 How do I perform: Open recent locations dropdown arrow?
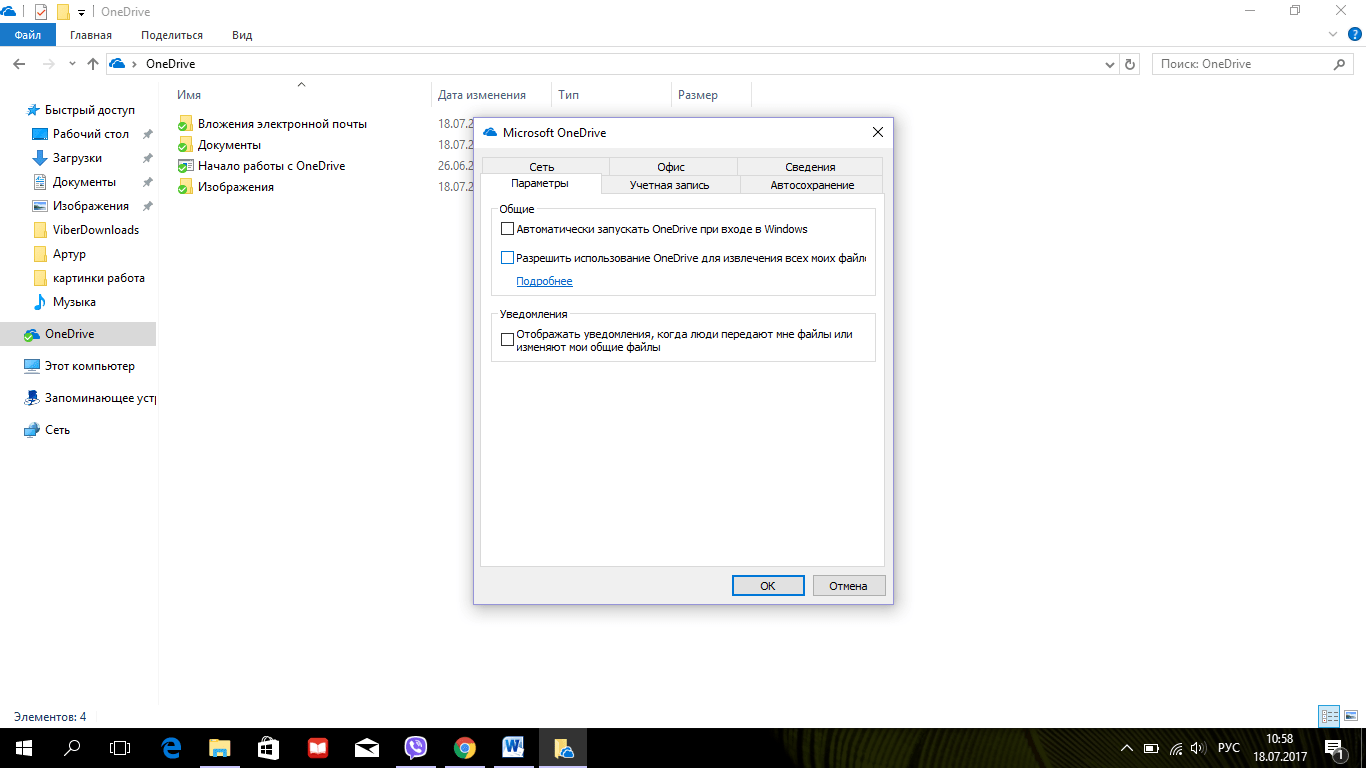coord(72,64)
